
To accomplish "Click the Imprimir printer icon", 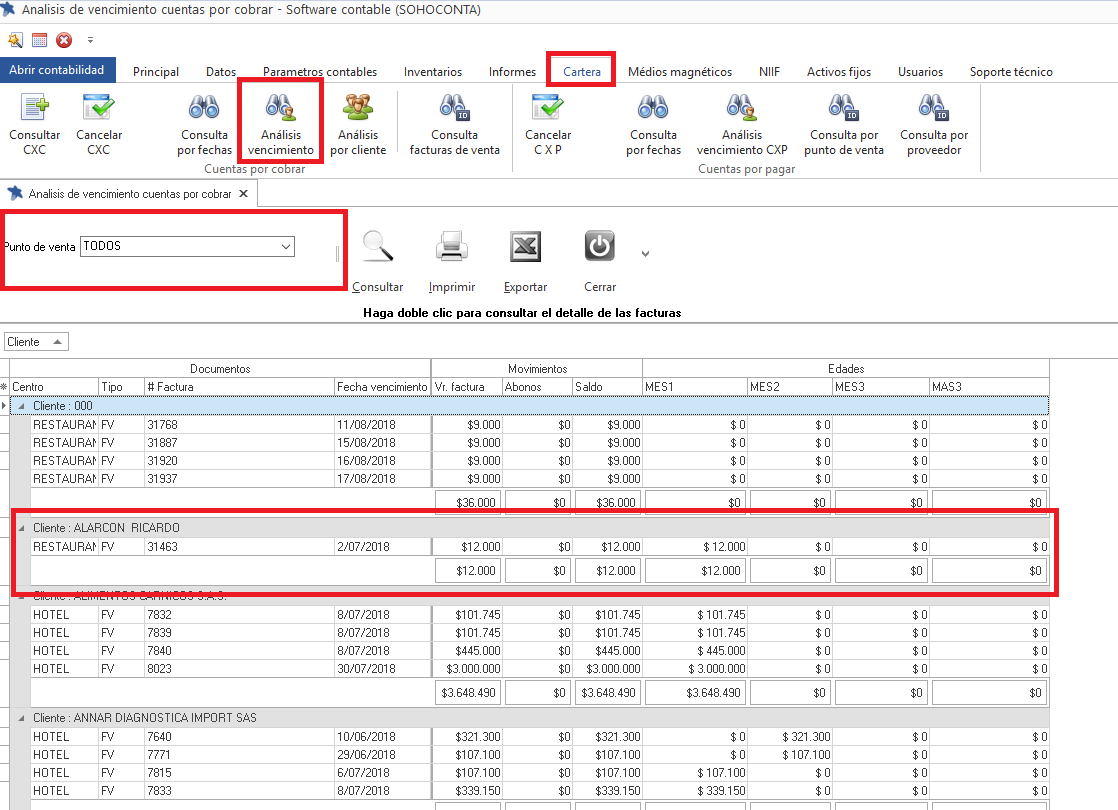I will (x=451, y=247).
